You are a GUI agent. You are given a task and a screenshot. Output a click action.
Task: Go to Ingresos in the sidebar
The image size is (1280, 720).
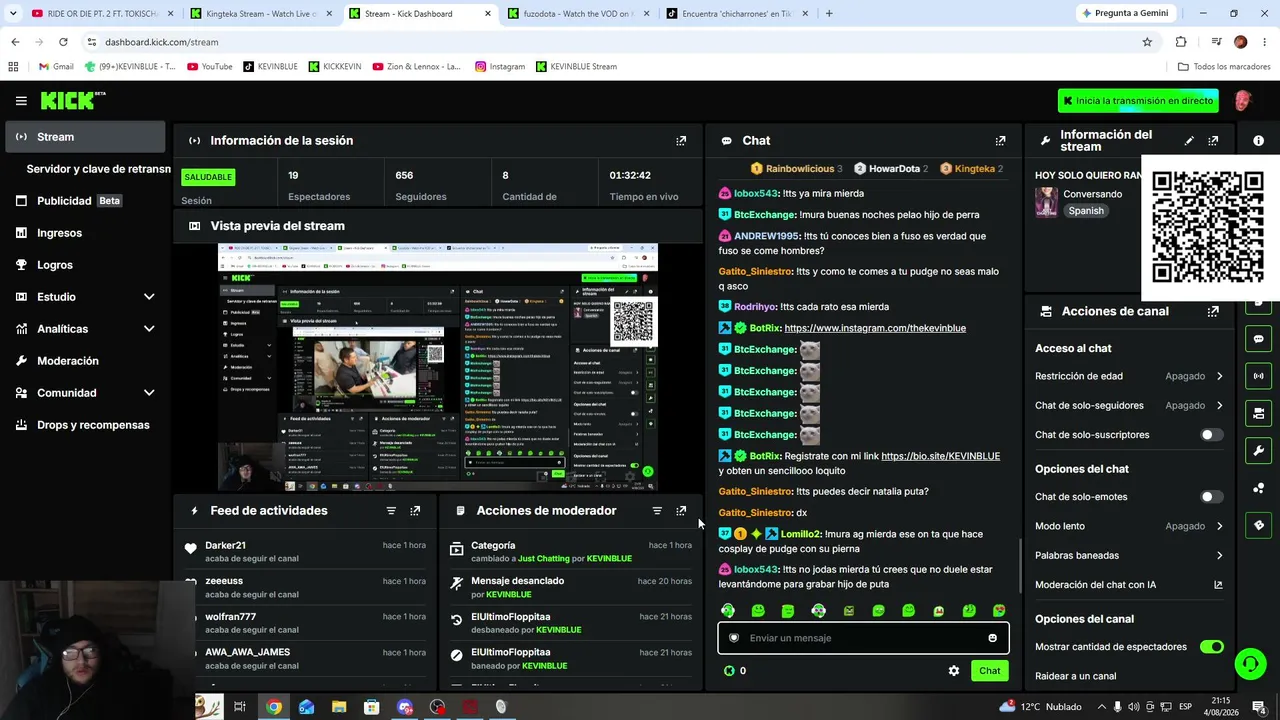(85, 233)
